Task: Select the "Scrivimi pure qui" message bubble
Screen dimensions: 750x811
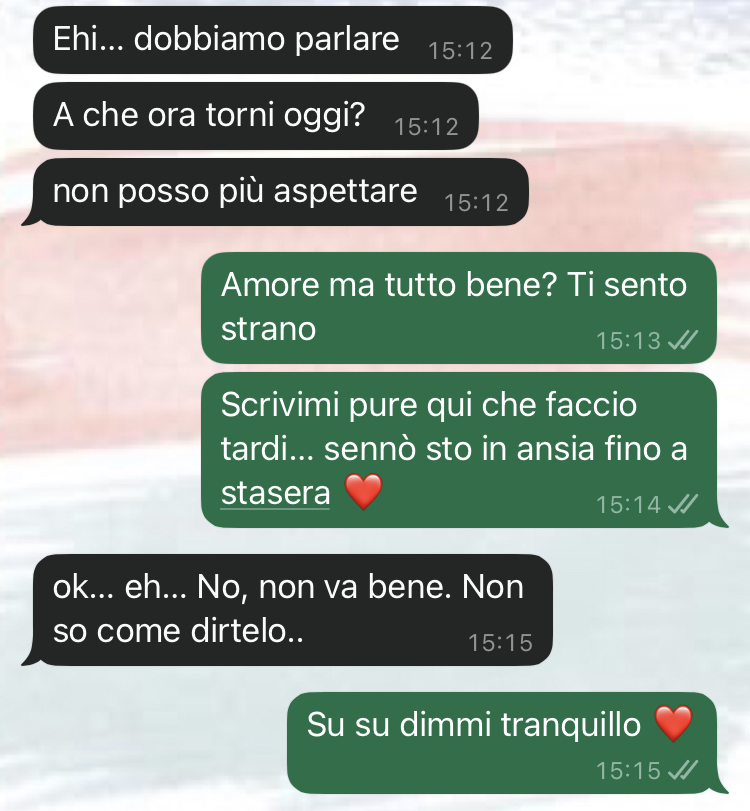Action: click(464, 450)
